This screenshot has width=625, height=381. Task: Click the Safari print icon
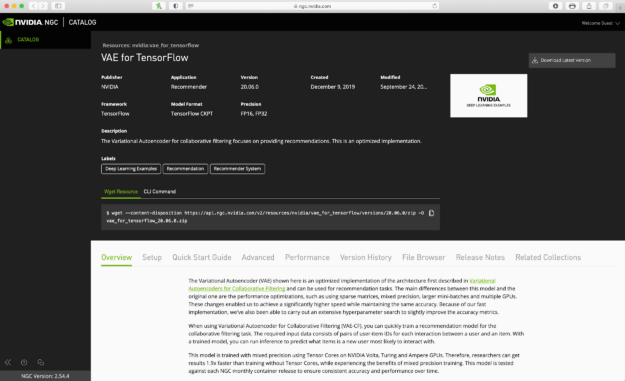(x=572, y=6)
